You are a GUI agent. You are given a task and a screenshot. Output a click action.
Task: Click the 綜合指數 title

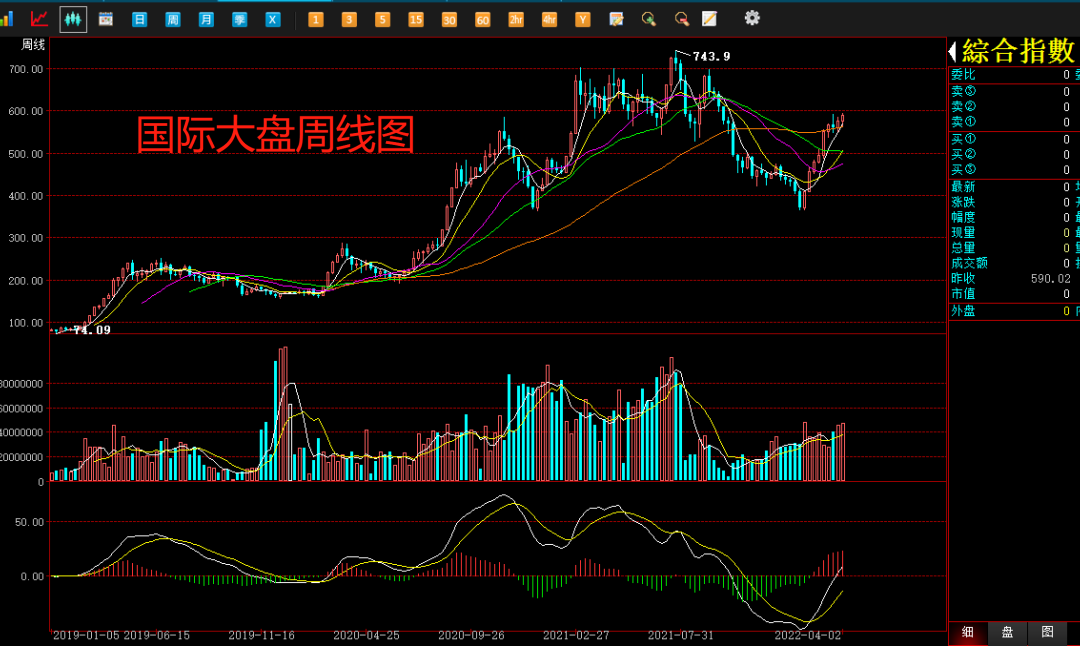coord(1017,51)
